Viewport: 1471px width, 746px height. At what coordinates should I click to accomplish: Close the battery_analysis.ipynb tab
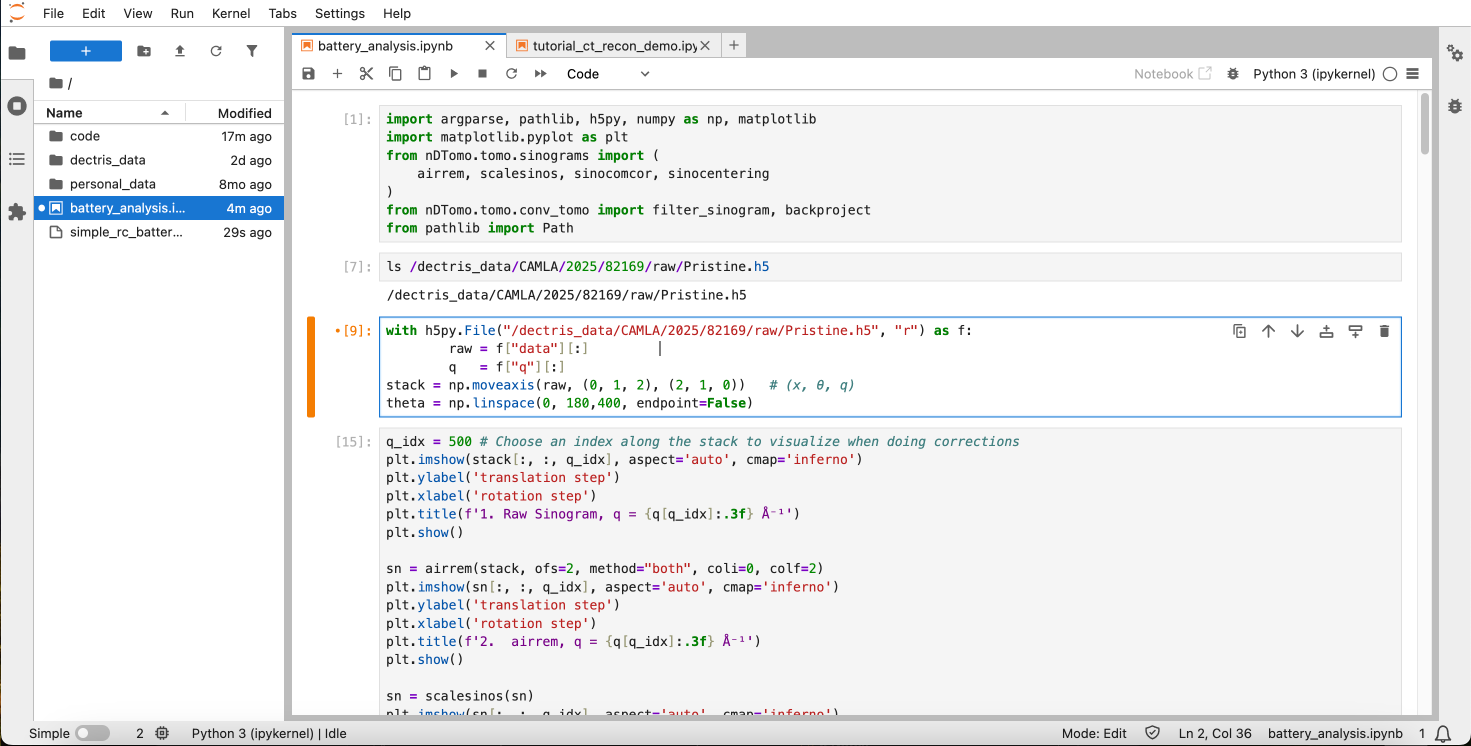[490, 46]
